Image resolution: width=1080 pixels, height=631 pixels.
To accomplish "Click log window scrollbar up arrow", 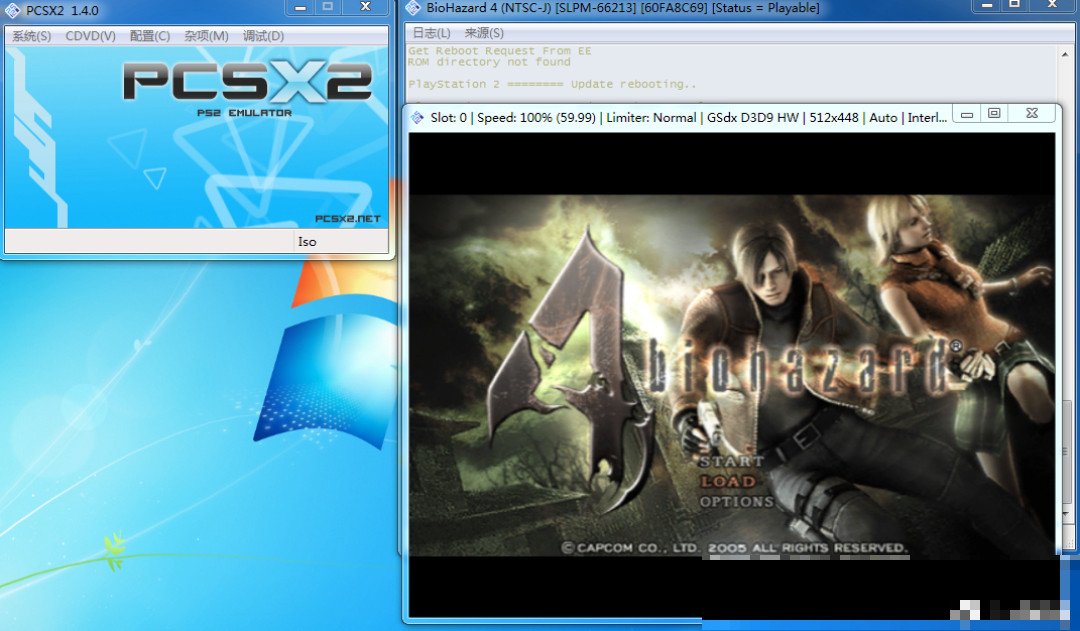I will click(1066, 53).
